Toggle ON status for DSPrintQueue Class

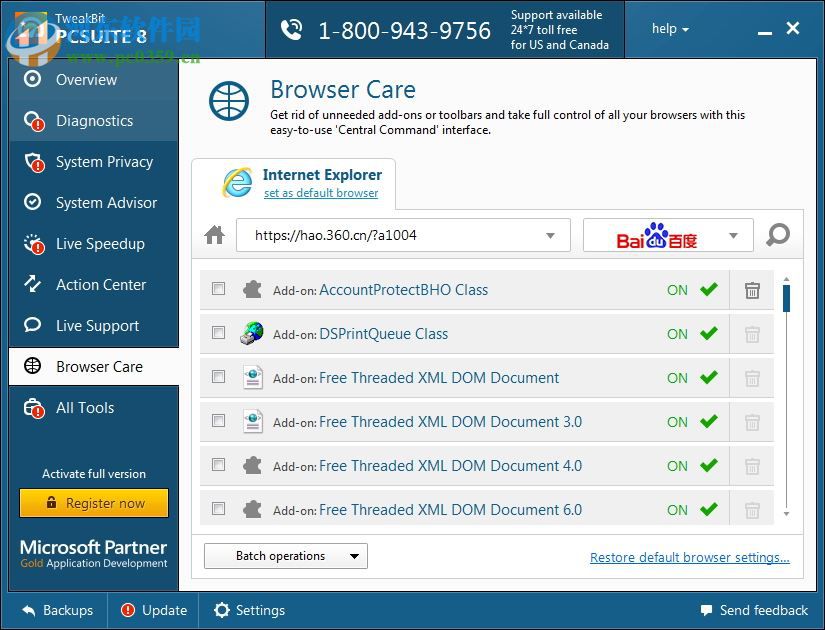click(692, 334)
